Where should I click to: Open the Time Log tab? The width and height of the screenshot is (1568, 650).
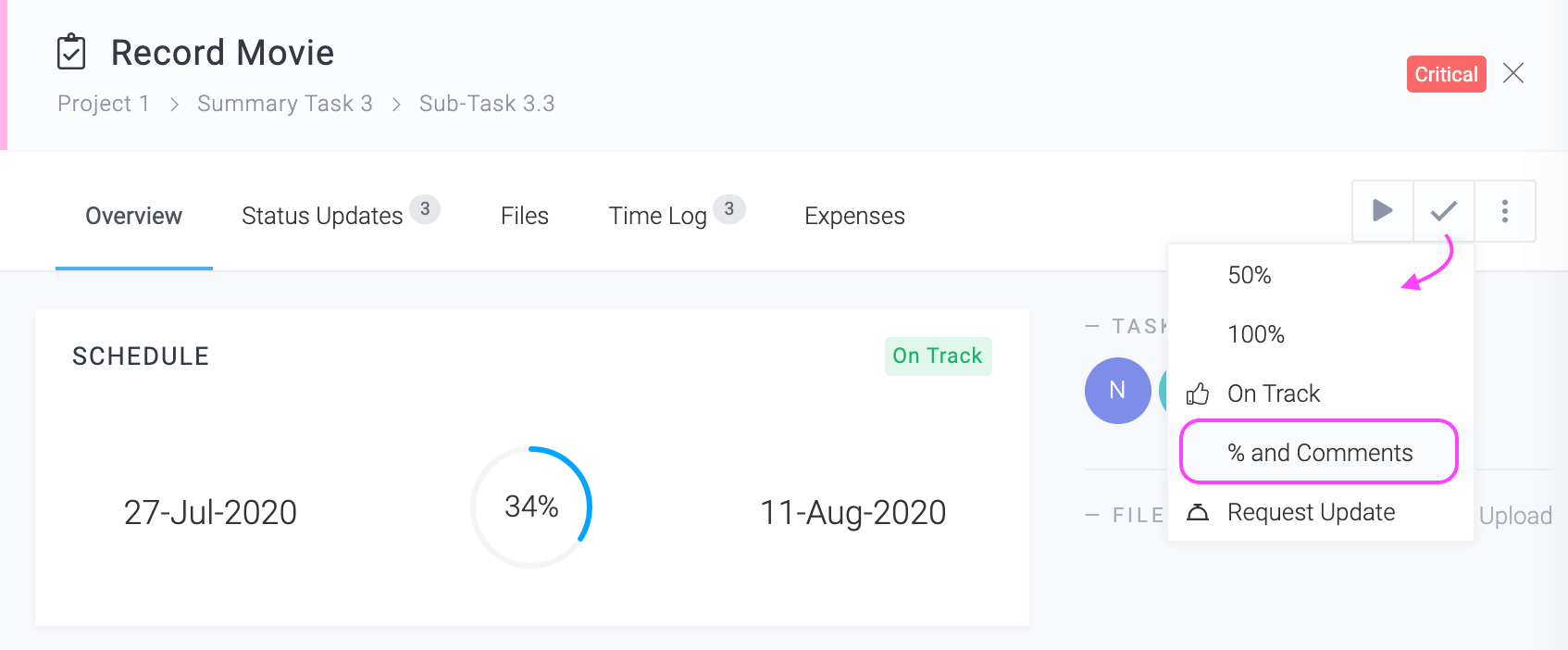click(657, 216)
